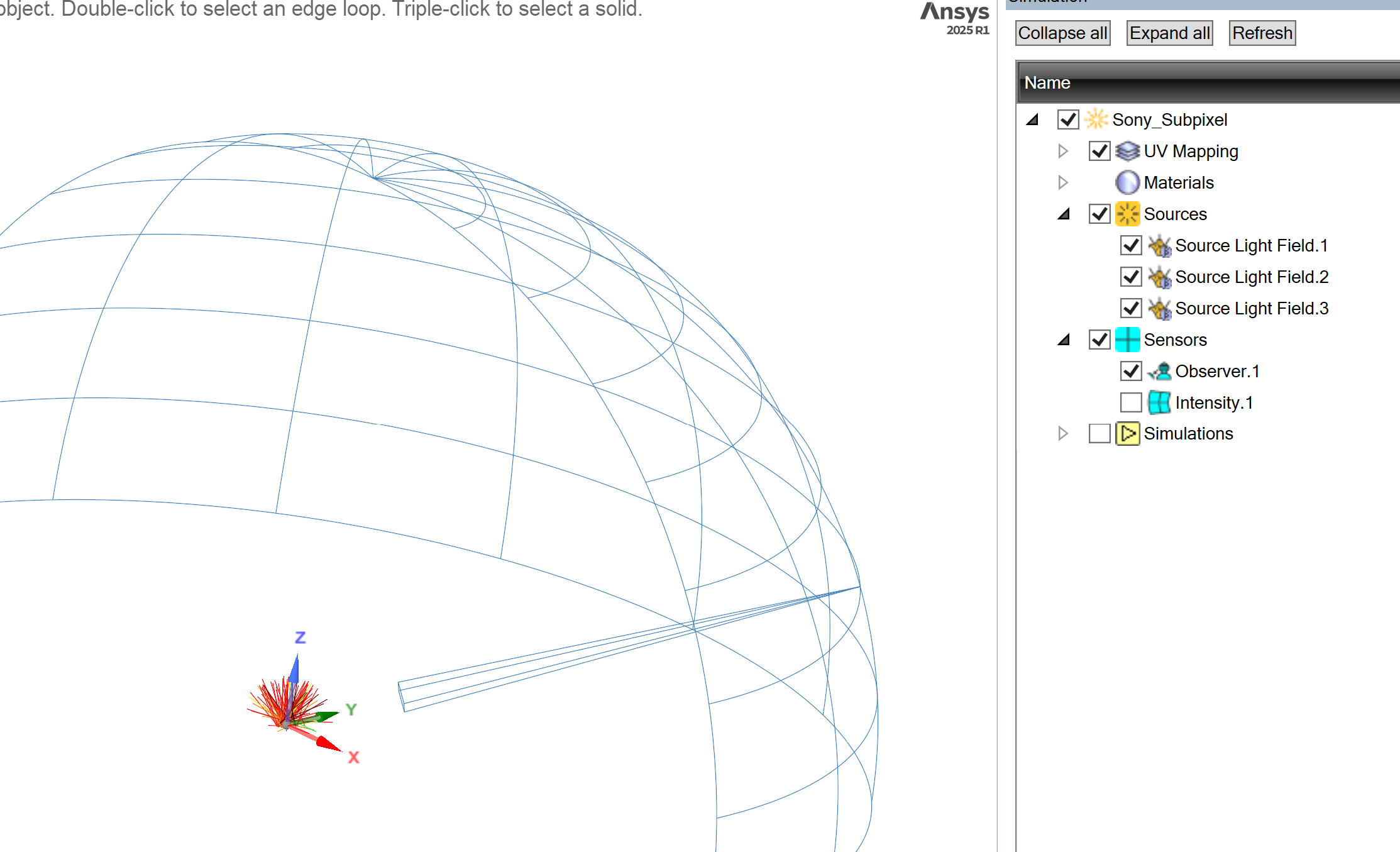Click the Materials sphere icon

point(1127,182)
